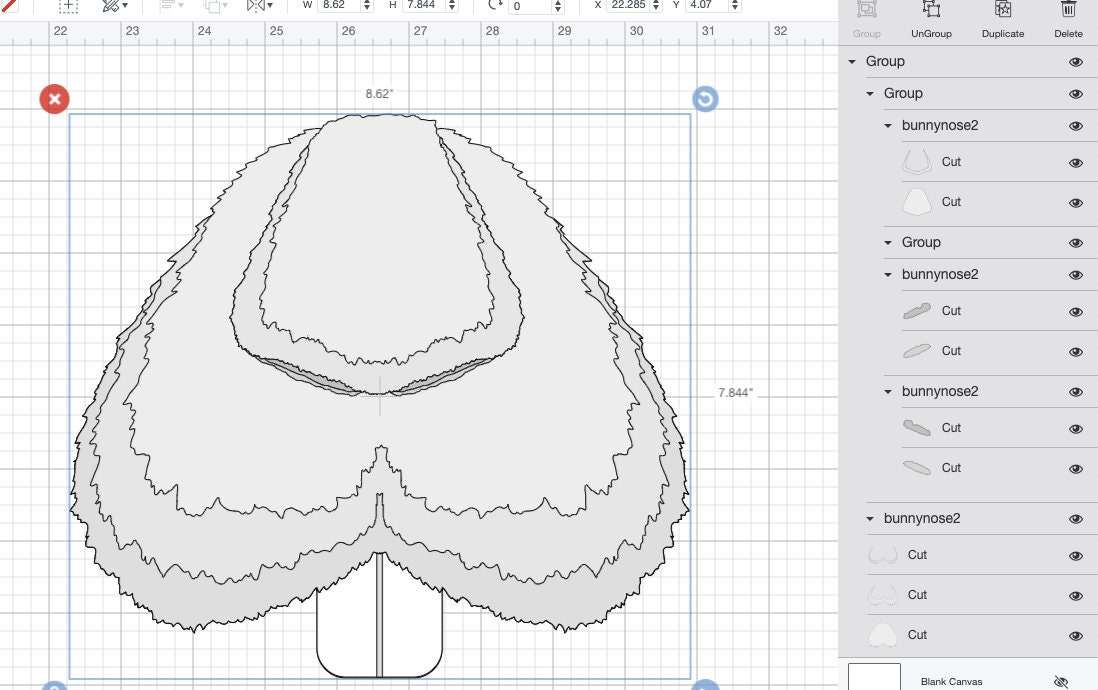Viewport: 1098px width, 690px height.
Task: Collapse the inner Group in layers panel
Action: tap(871, 93)
